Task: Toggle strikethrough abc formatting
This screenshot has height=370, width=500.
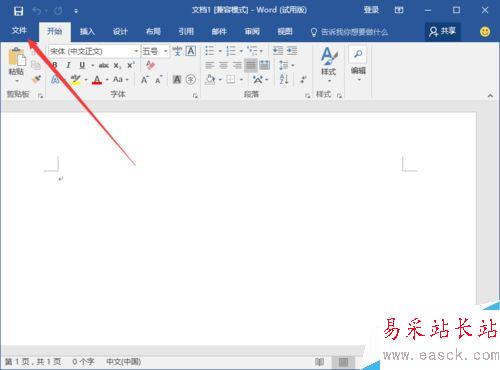Action: pos(104,65)
